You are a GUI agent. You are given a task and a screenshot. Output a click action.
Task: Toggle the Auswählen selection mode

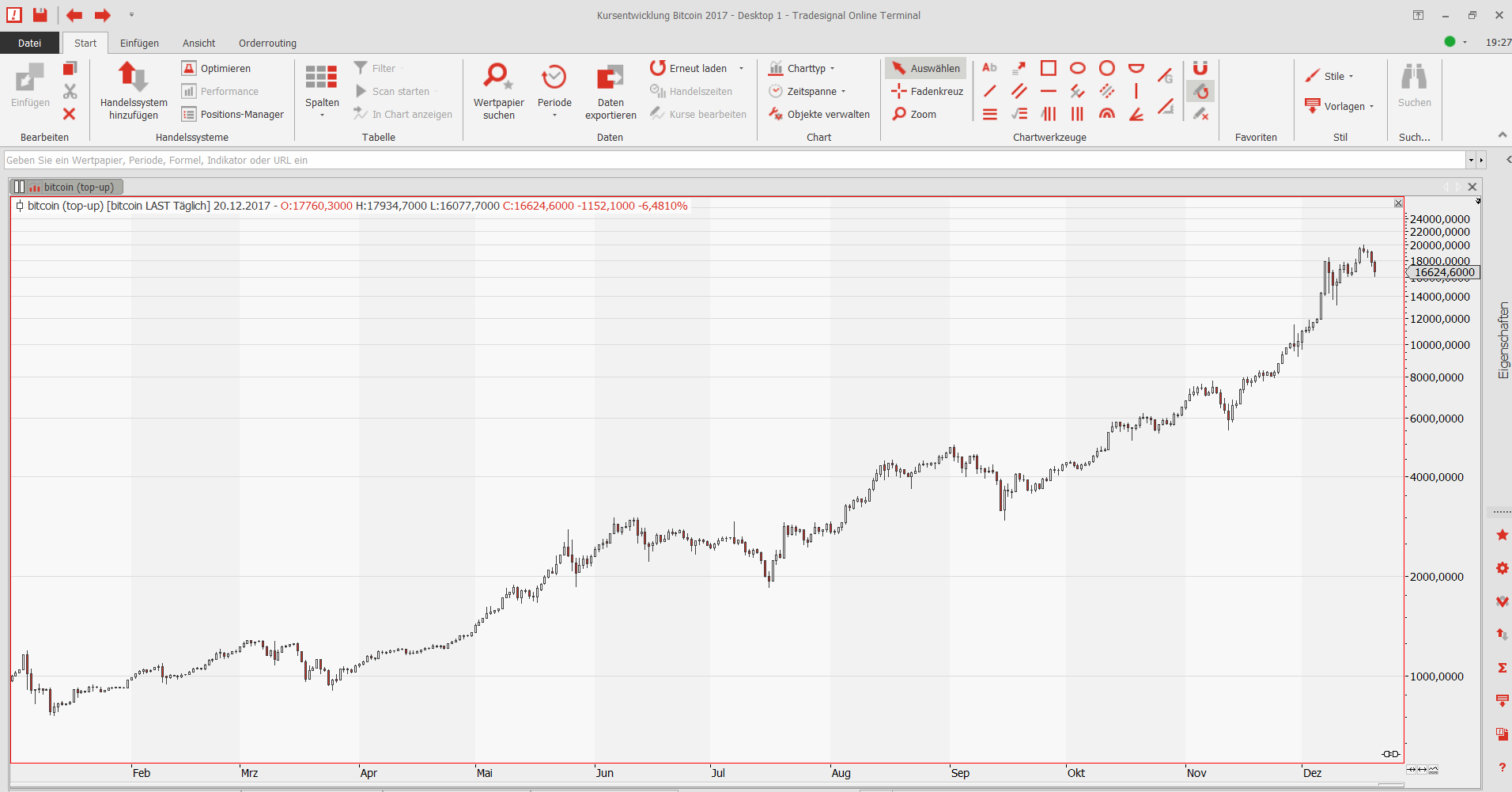pyautogui.click(x=926, y=68)
